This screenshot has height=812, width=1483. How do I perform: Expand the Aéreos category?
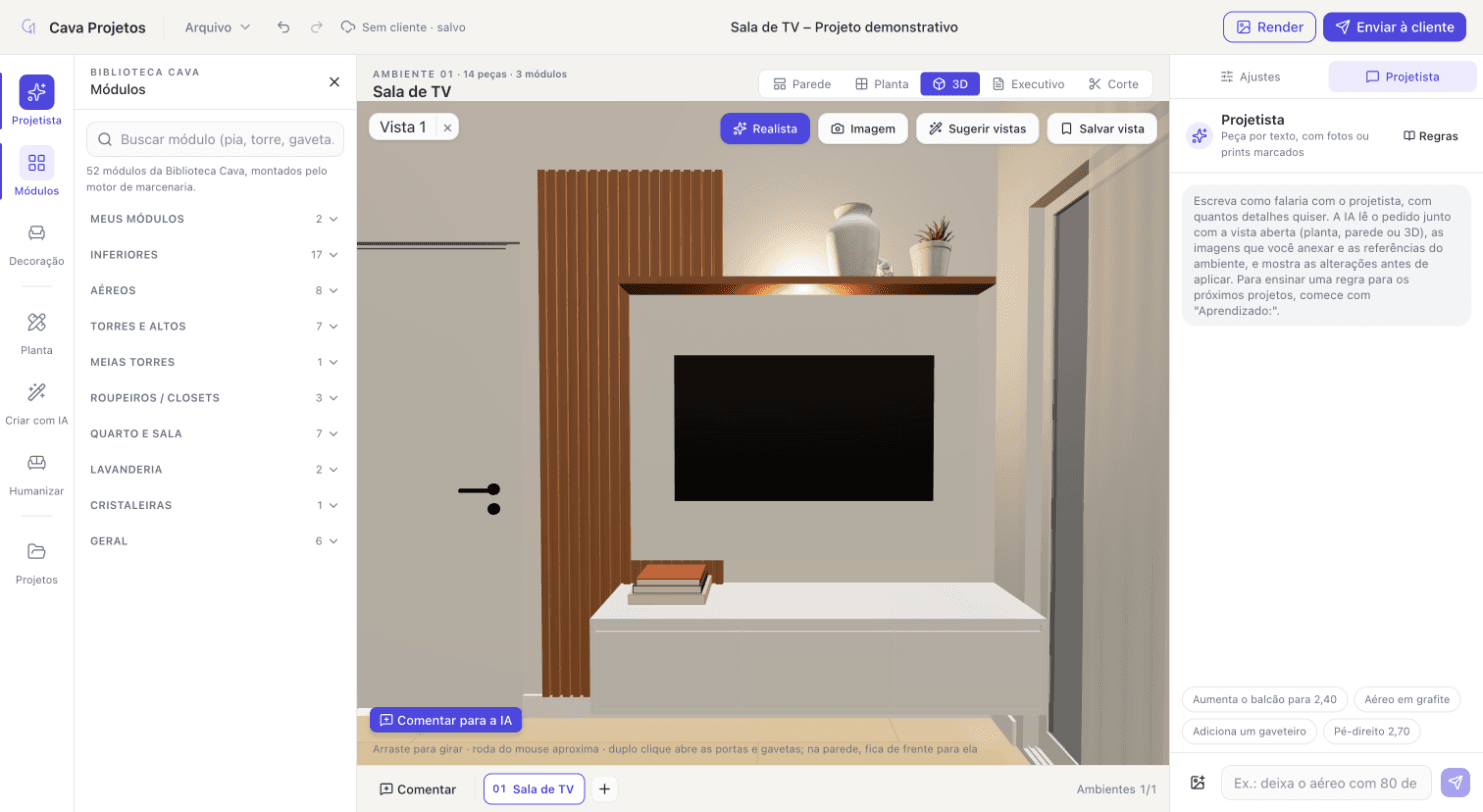(214, 290)
